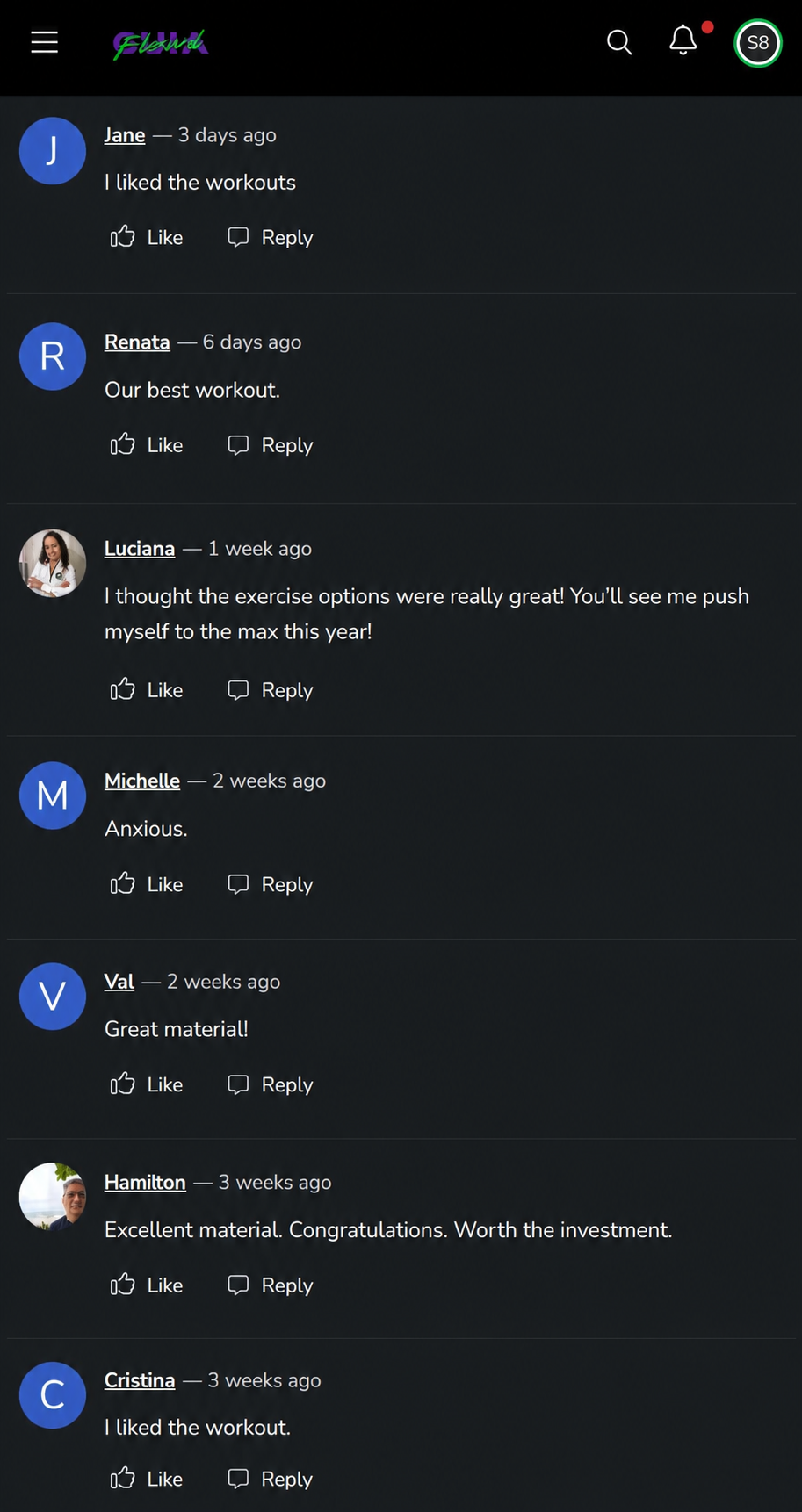Image resolution: width=802 pixels, height=1512 pixels.
Task: Like Val's Great material comment
Action: tap(147, 1084)
